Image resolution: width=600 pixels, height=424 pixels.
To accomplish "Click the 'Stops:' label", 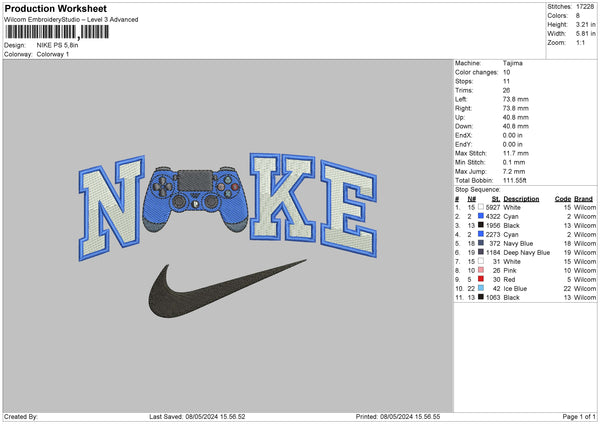I will pos(464,81).
